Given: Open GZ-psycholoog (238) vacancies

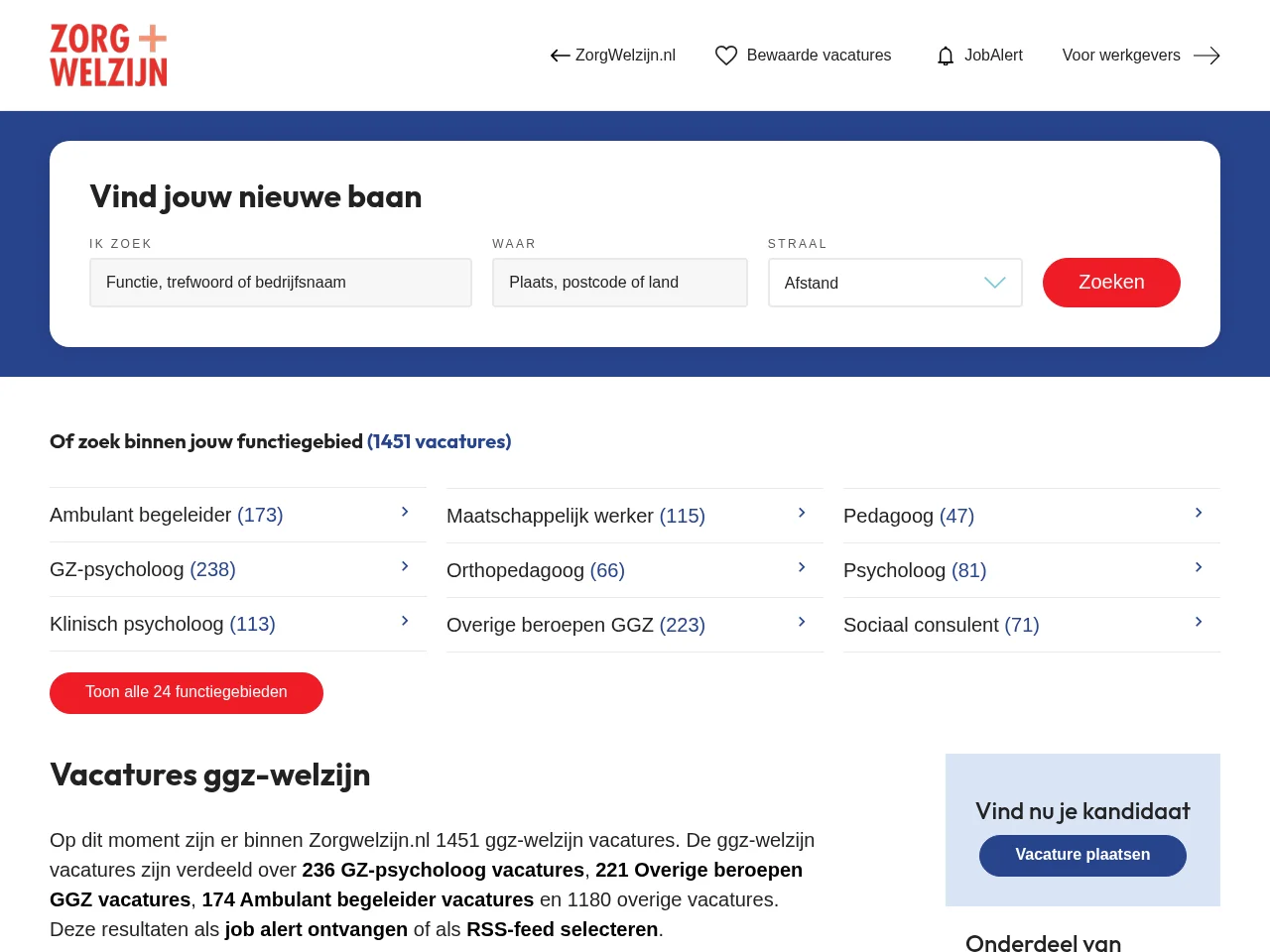Looking at the screenshot, I should 143,569.
